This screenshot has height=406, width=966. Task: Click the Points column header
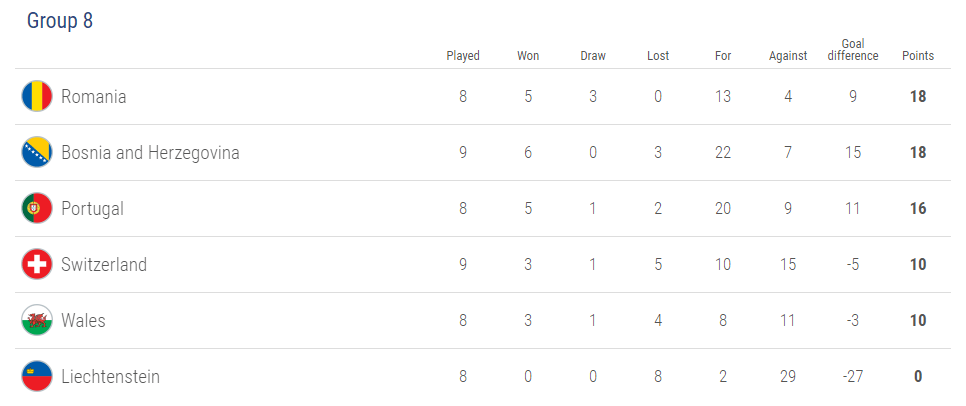click(x=917, y=56)
